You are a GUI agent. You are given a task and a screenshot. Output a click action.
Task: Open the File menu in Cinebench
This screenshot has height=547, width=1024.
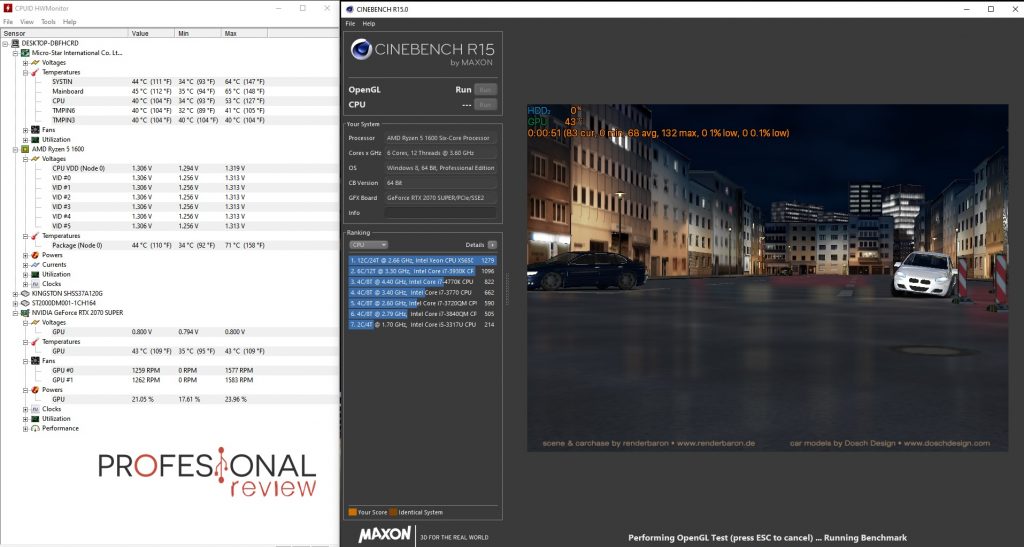(x=350, y=23)
